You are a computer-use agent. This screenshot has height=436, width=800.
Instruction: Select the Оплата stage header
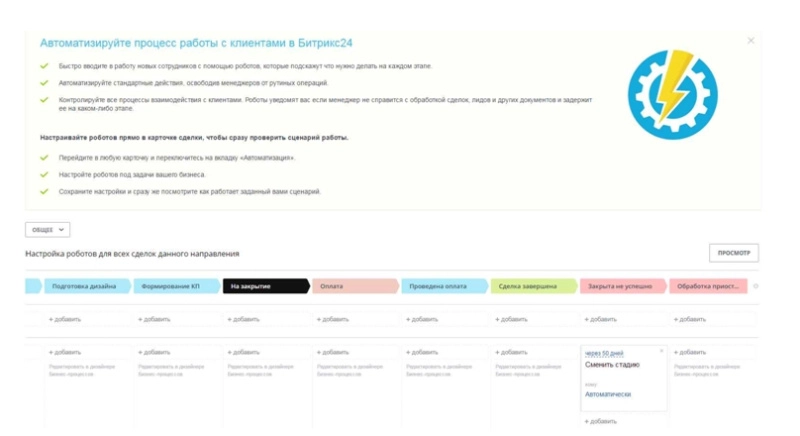353,286
